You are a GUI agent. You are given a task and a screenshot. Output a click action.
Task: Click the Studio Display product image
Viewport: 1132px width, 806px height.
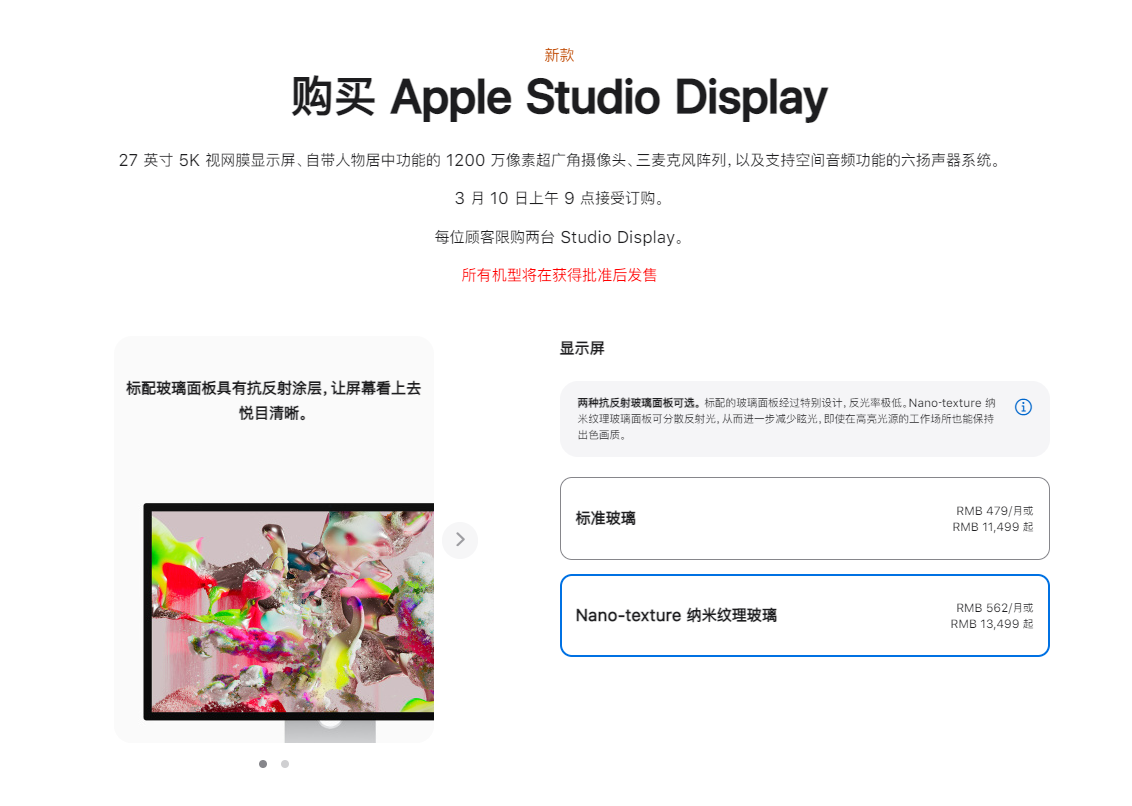289,623
